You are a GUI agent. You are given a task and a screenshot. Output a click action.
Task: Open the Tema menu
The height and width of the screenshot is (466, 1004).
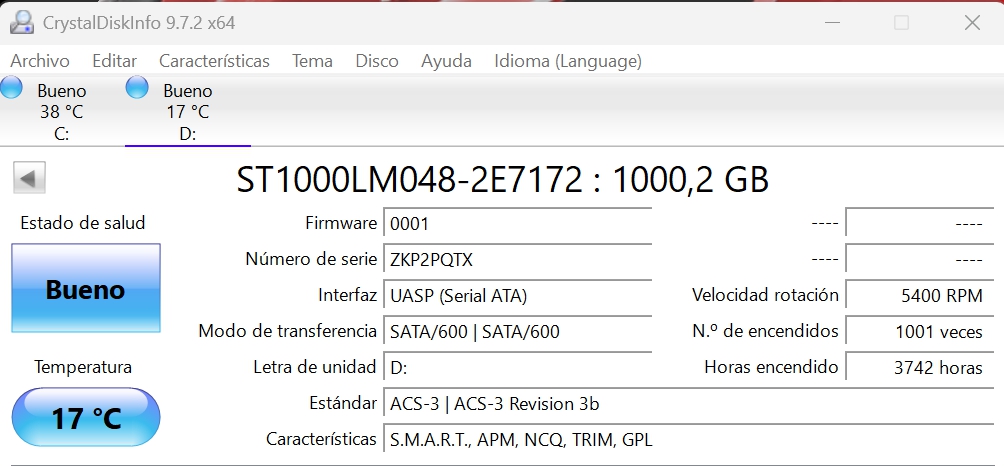click(312, 61)
